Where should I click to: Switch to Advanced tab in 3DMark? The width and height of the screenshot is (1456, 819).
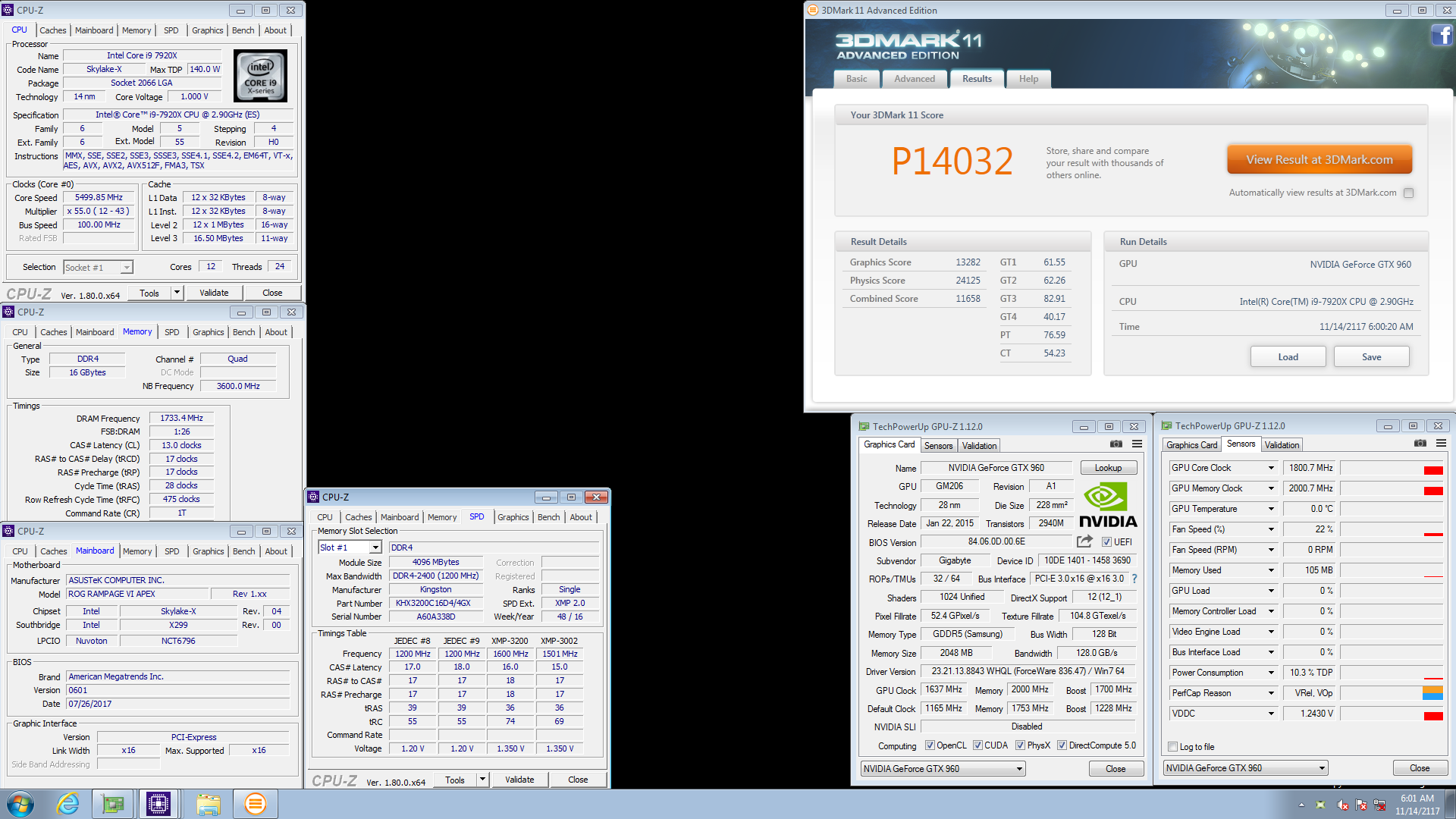[x=915, y=79]
